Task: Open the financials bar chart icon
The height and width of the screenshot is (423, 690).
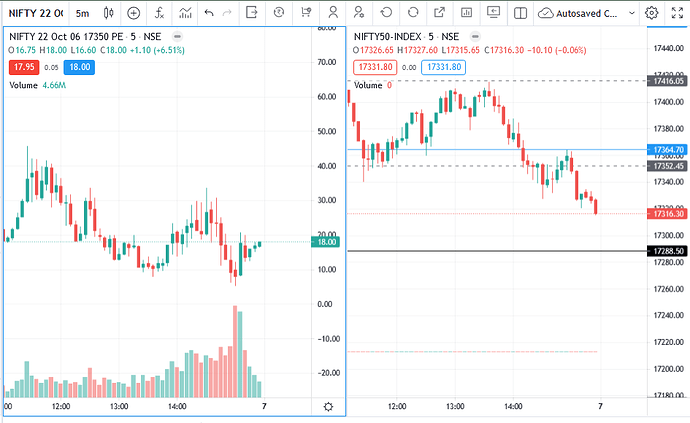Action: point(466,13)
